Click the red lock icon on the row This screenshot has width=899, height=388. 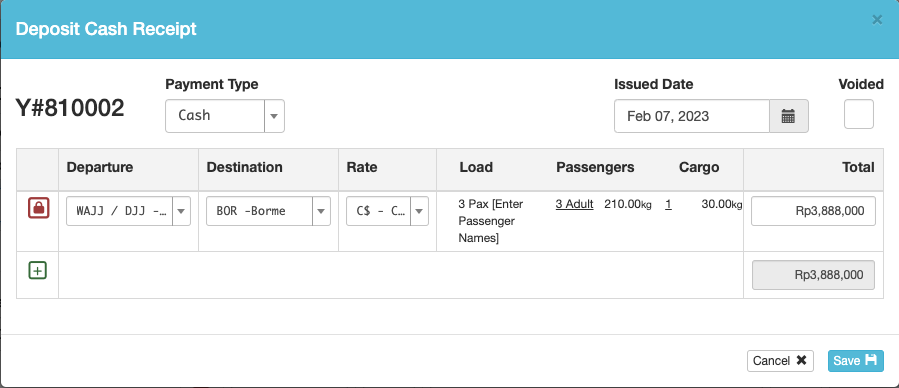click(38, 207)
